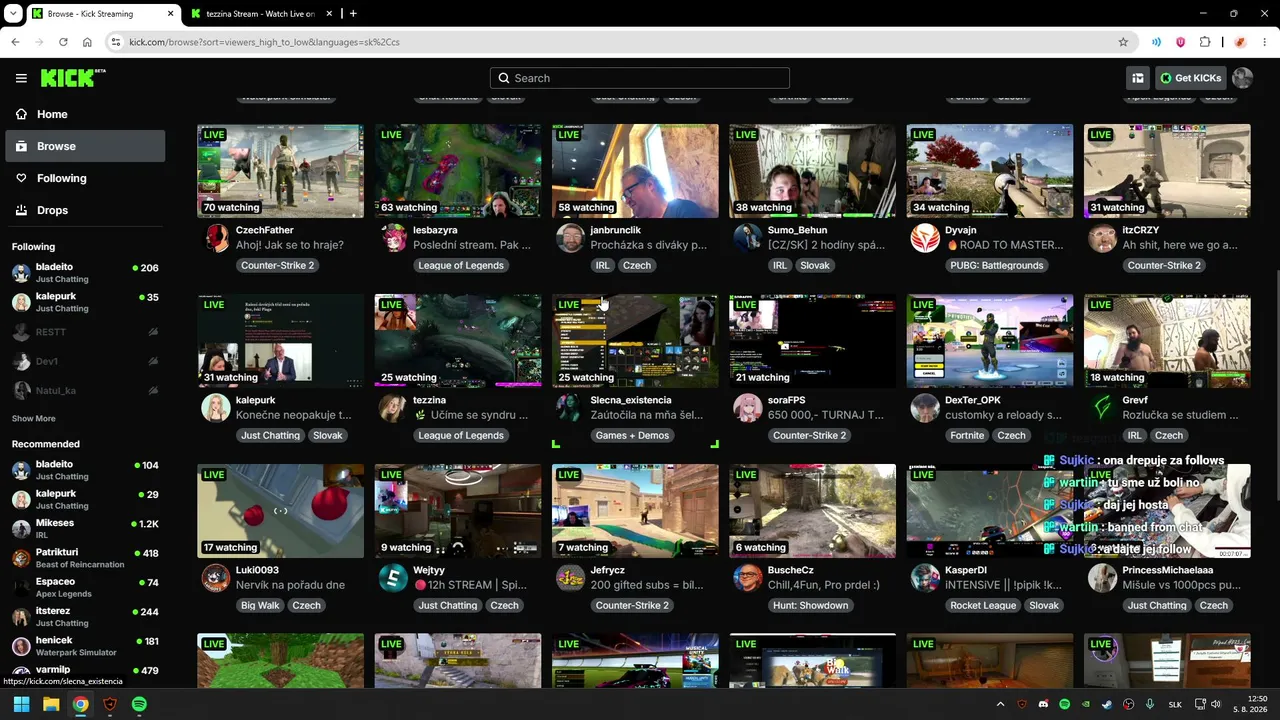The height and width of the screenshot is (720, 1280).
Task: Open the blue sound-waves browser extension
Action: tap(1156, 42)
